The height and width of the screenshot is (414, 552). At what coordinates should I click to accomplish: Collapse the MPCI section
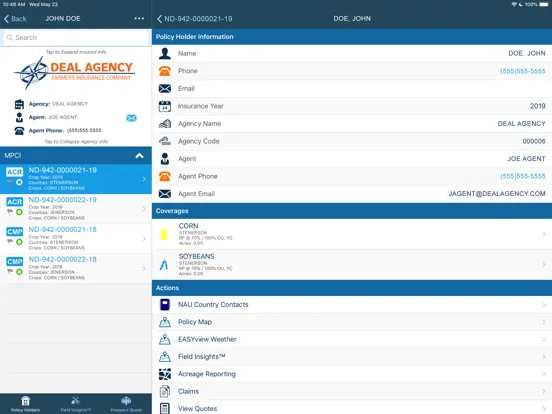[x=139, y=156]
